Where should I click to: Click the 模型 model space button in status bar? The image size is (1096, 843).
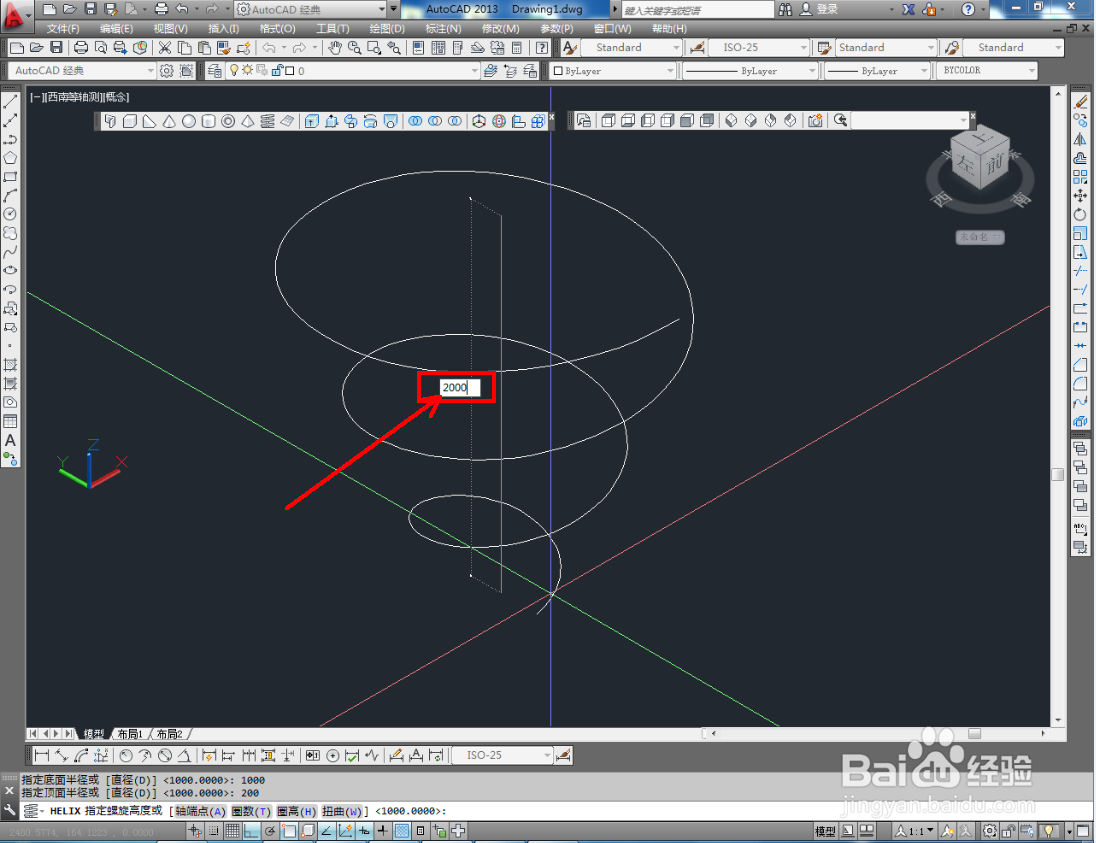(x=825, y=831)
